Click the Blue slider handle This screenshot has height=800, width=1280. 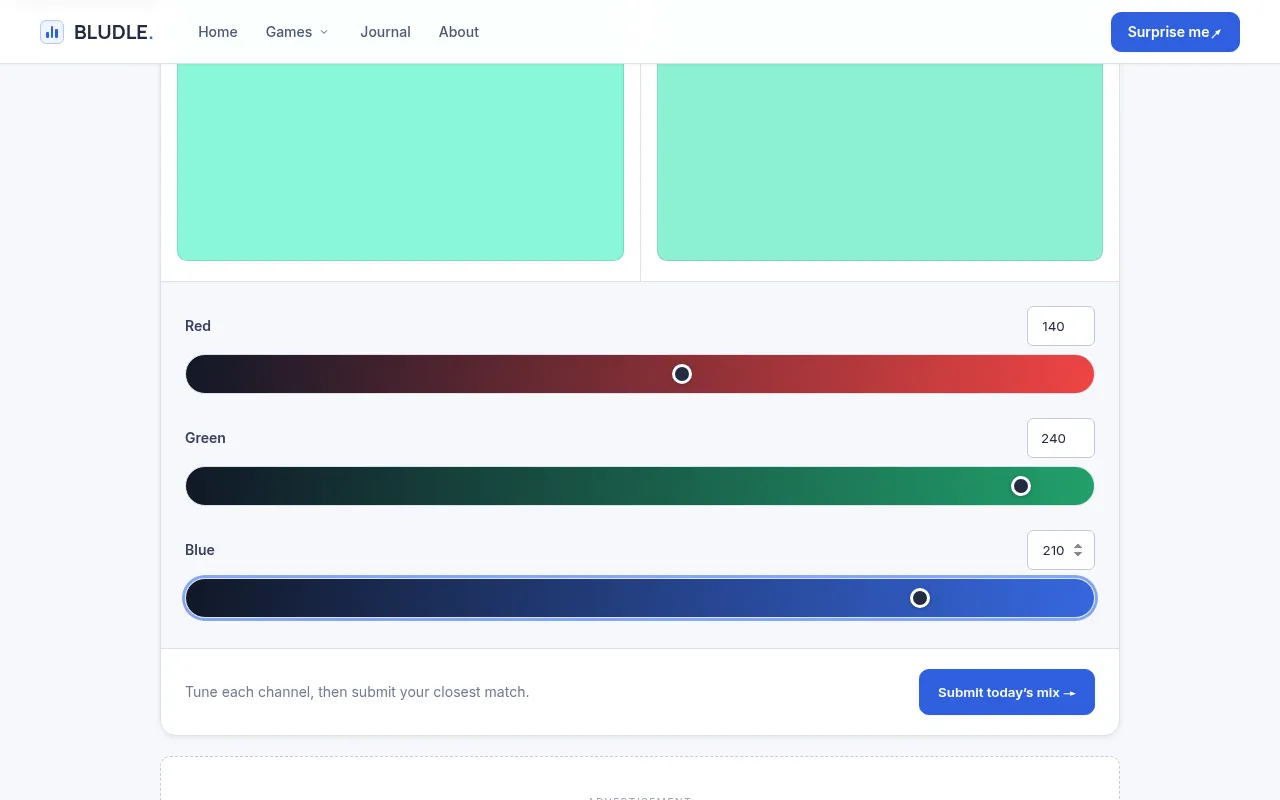[920, 598]
